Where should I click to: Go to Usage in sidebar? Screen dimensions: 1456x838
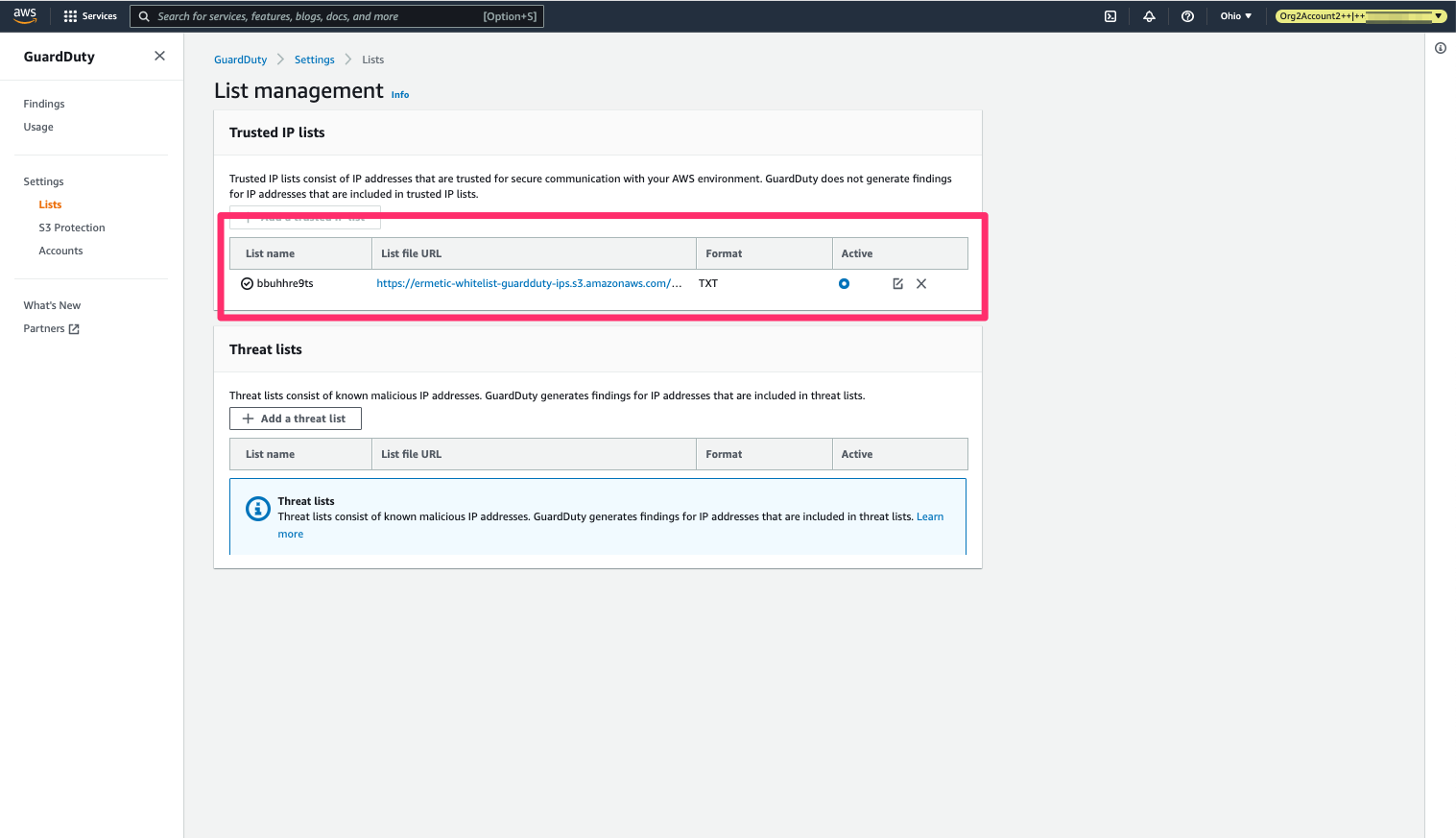[x=38, y=127]
